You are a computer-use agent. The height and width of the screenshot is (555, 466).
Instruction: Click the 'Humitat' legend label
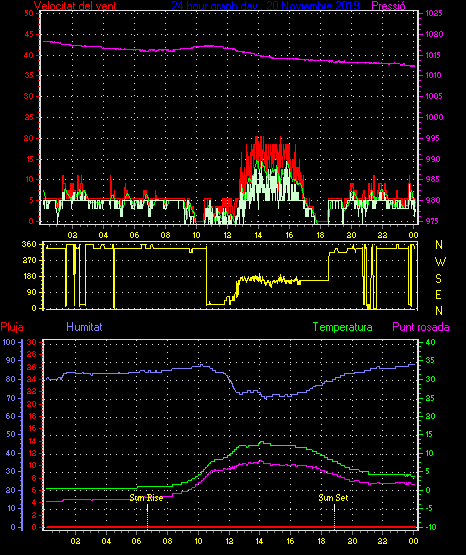click(84, 326)
